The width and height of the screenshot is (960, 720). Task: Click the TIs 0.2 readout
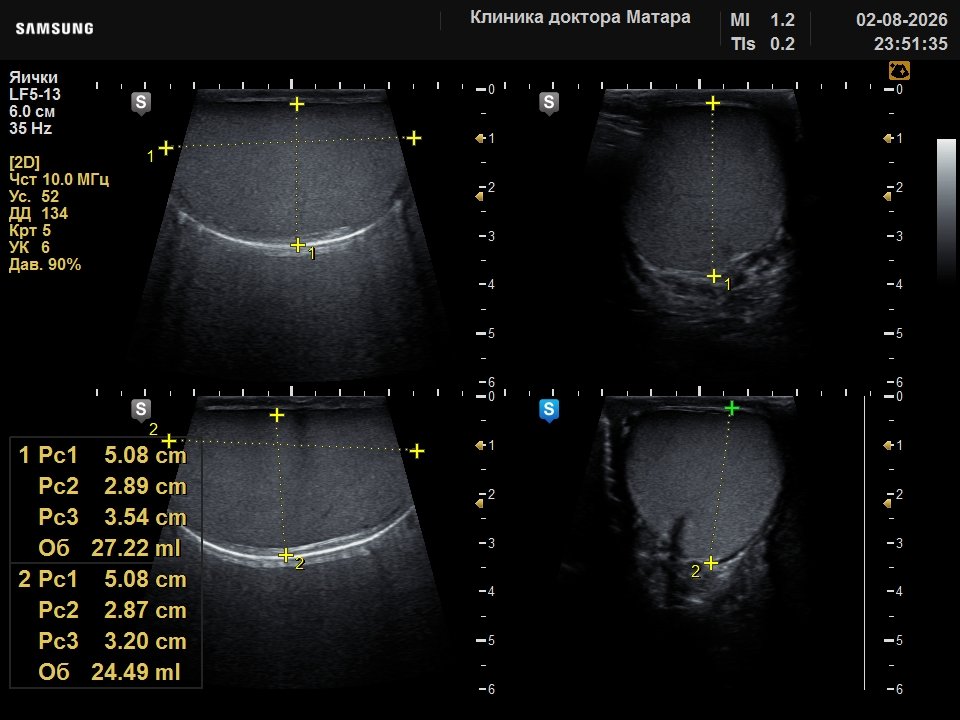click(762, 44)
